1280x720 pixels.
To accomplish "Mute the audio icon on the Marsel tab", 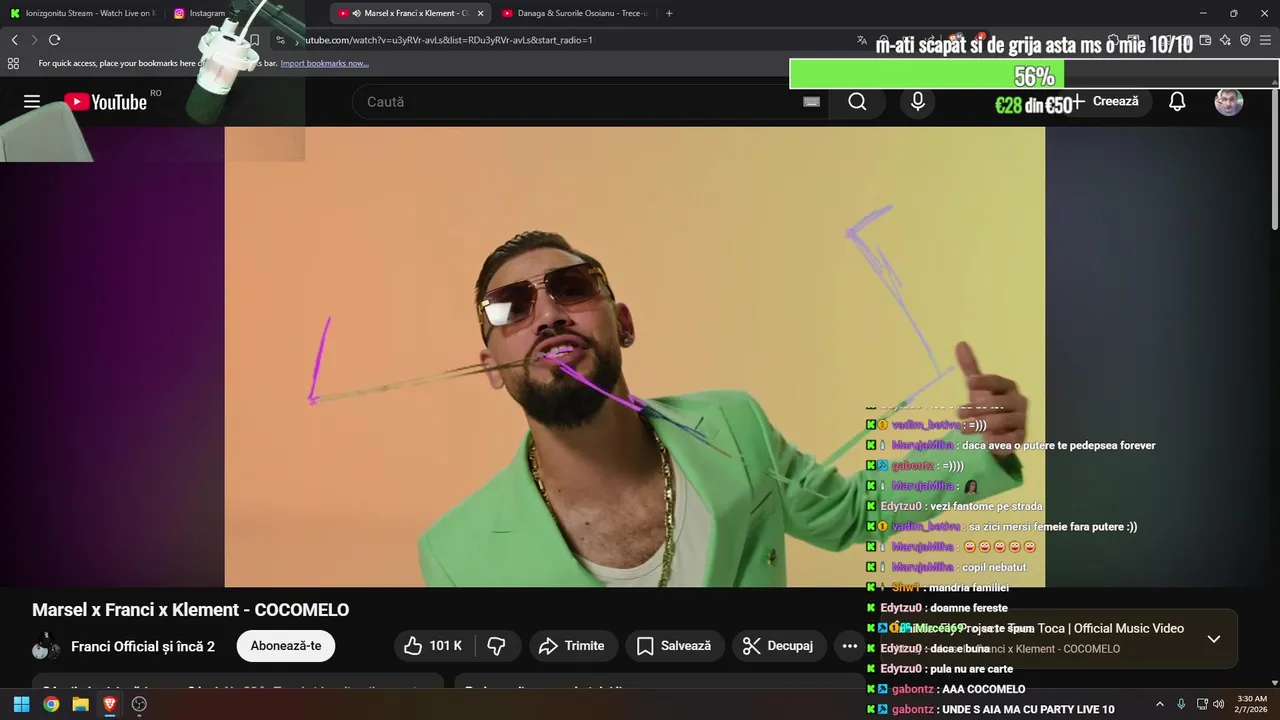I will pos(356,13).
